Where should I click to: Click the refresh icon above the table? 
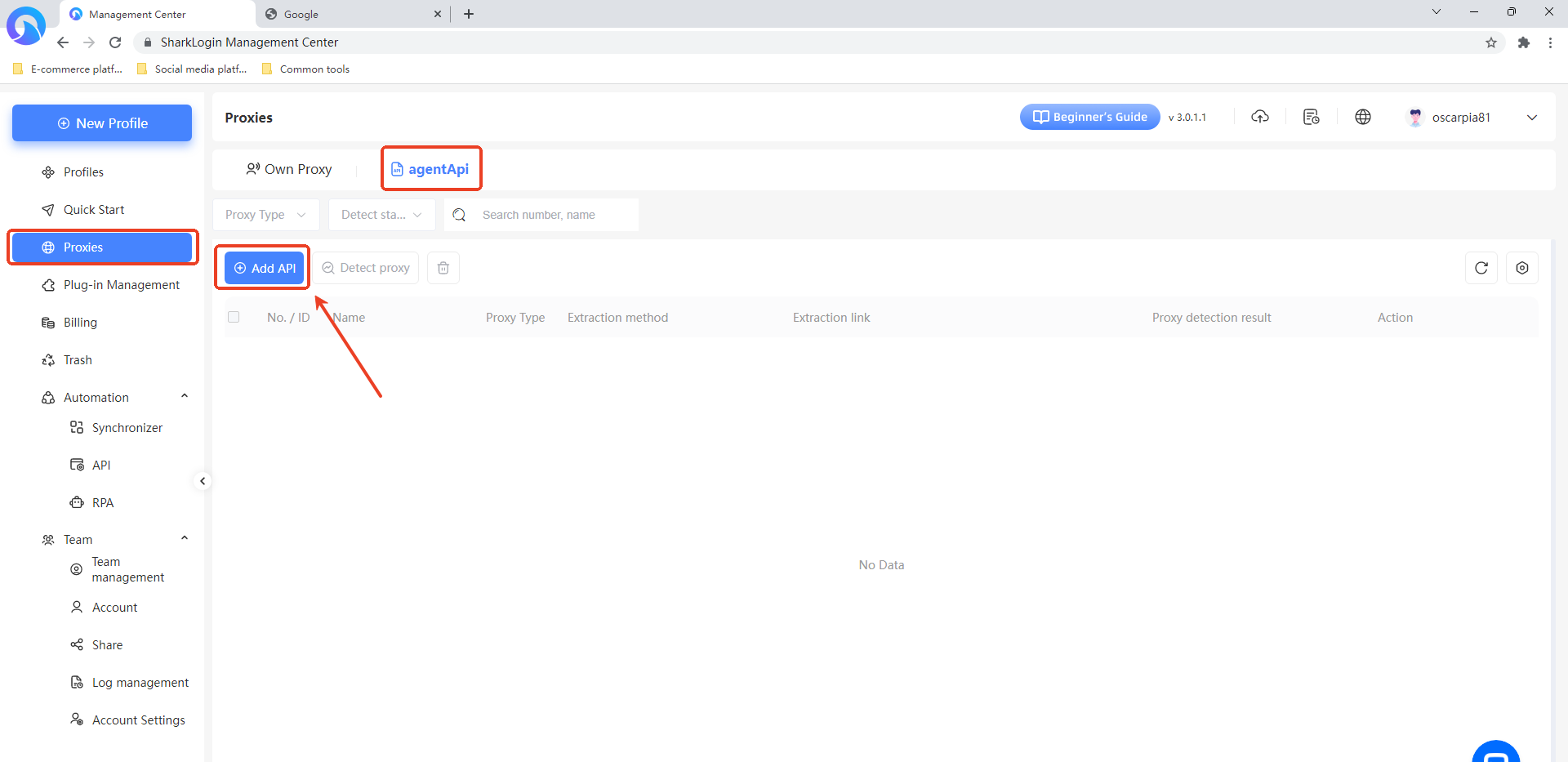(x=1481, y=268)
